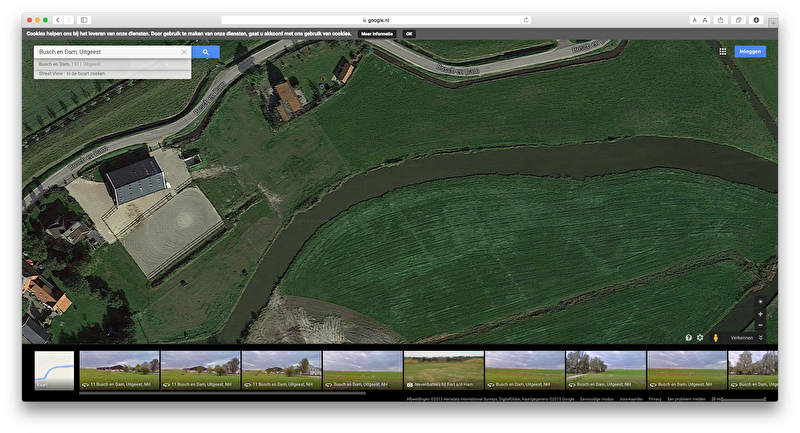Screen dimensions: 800x433
Task: Click Meer informatie in cookie banner
Action: tap(377, 34)
